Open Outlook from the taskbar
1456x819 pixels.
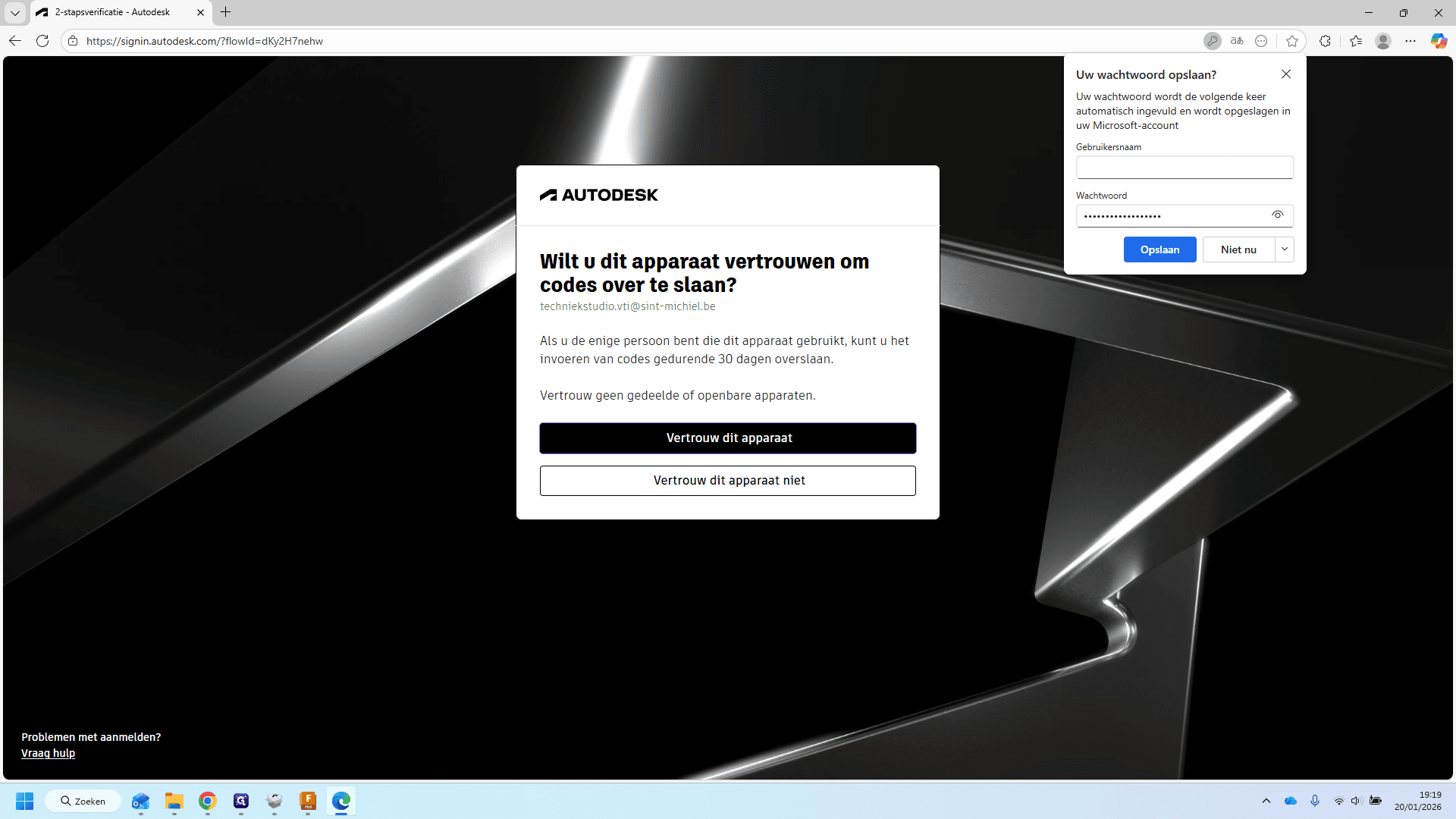click(141, 801)
